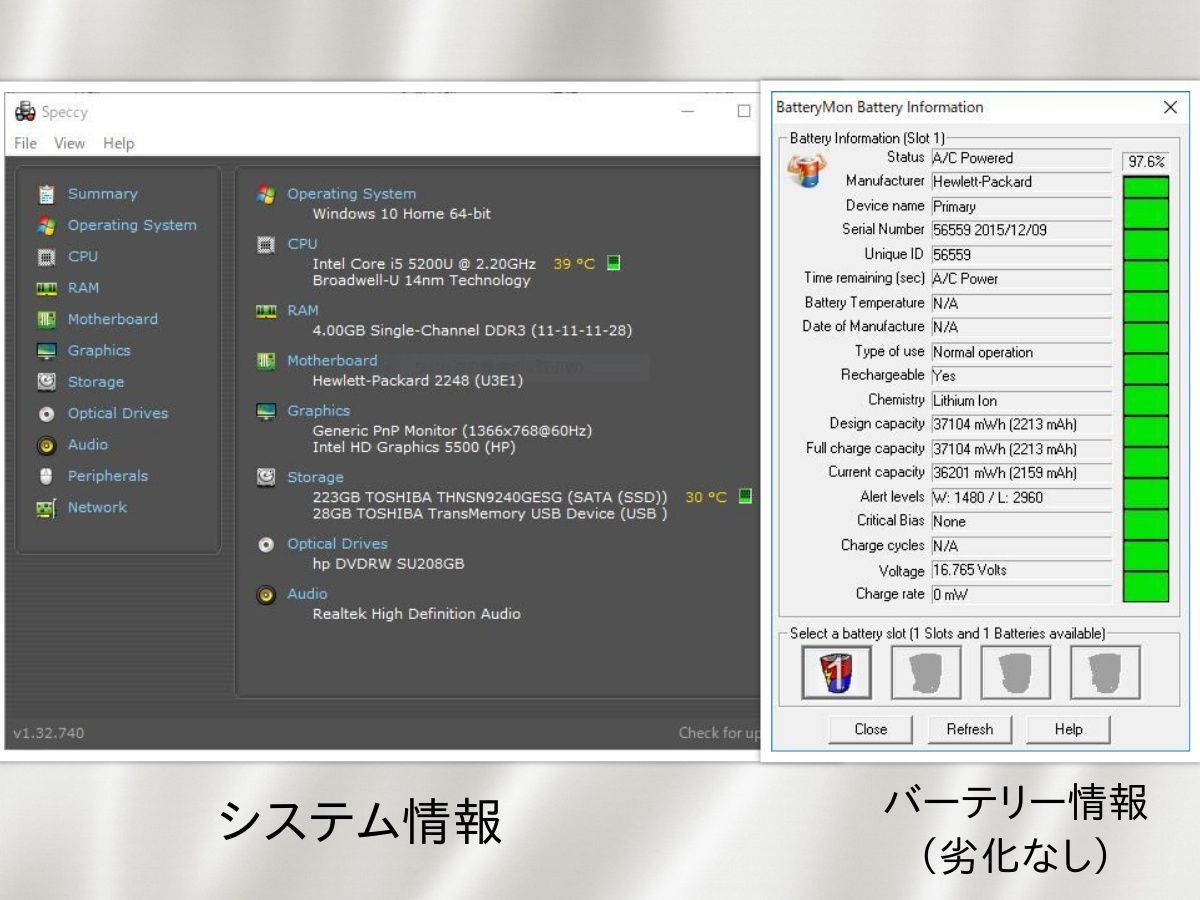Open the Operating System heading link in main panel
This screenshot has height=900, width=1200.
[351, 194]
